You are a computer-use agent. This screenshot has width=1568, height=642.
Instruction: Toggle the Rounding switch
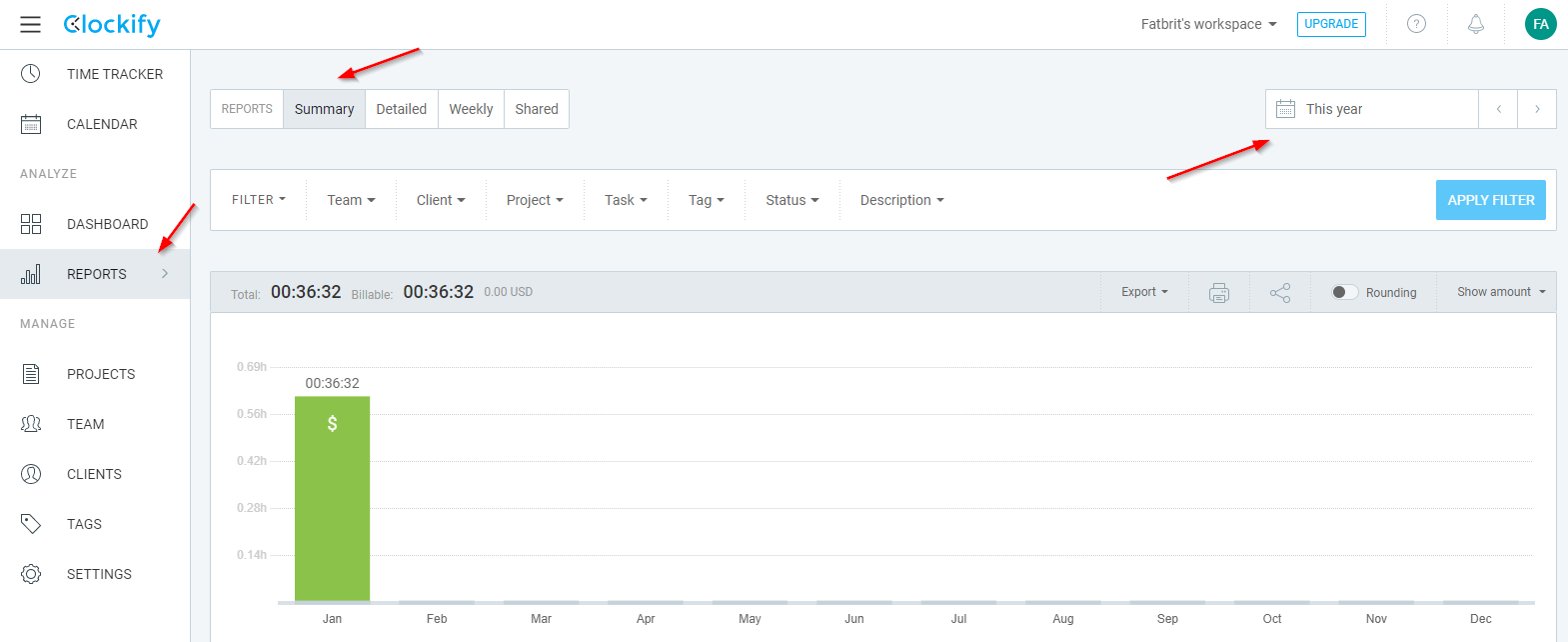[x=1345, y=292]
